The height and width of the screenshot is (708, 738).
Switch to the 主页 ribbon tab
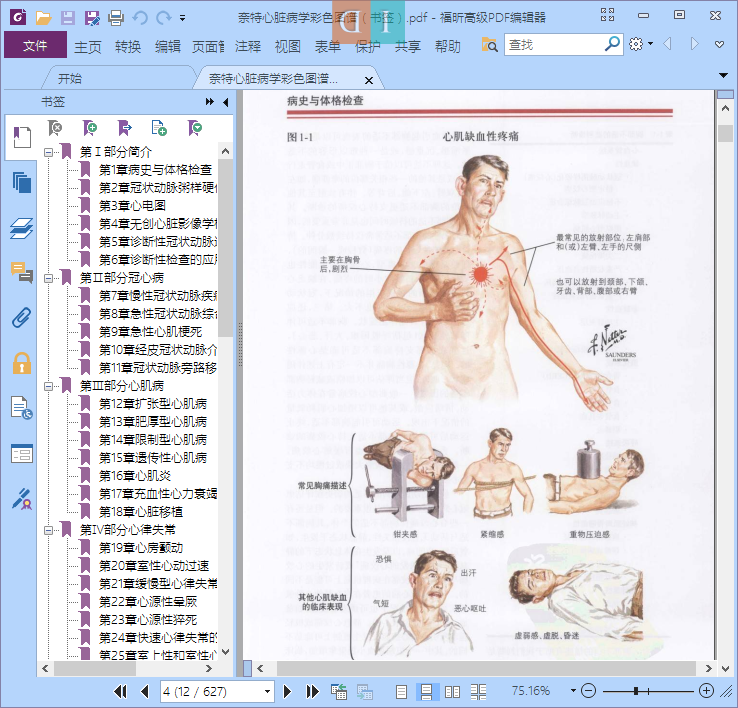click(88, 46)
